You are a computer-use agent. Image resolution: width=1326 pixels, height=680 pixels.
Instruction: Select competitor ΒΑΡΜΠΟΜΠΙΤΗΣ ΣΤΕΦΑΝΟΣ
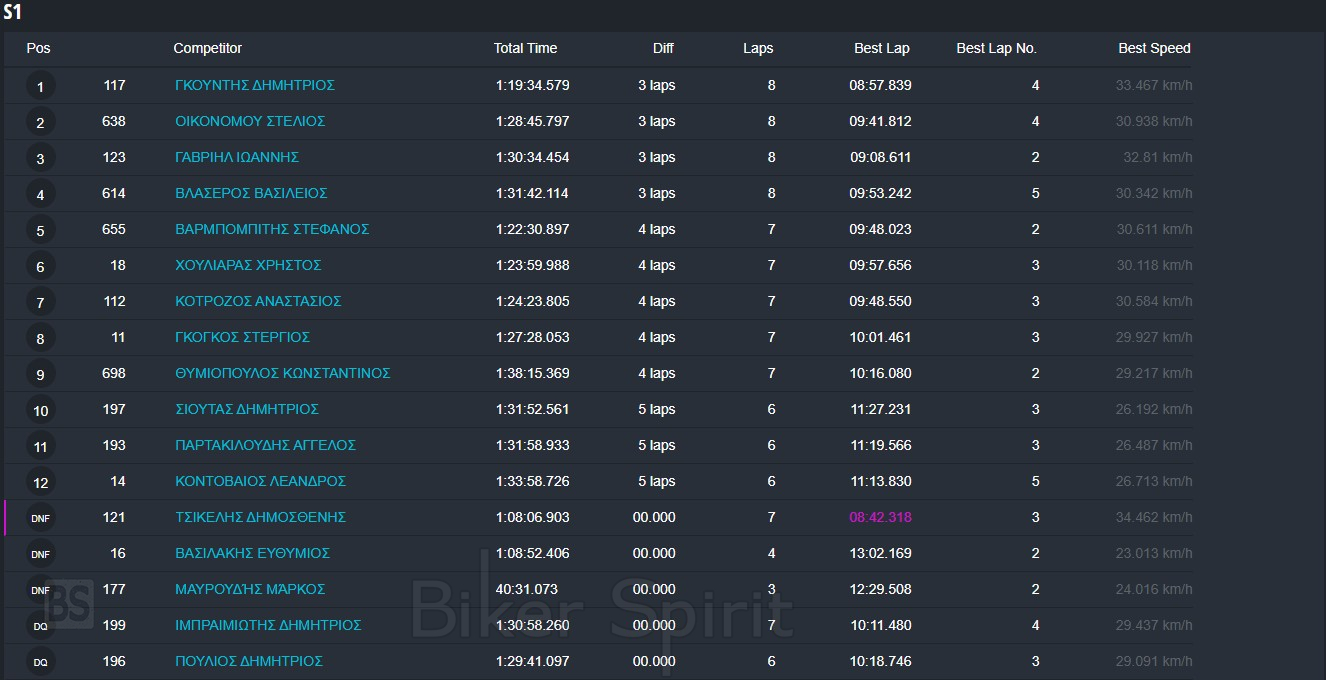[x=272, y=230]
